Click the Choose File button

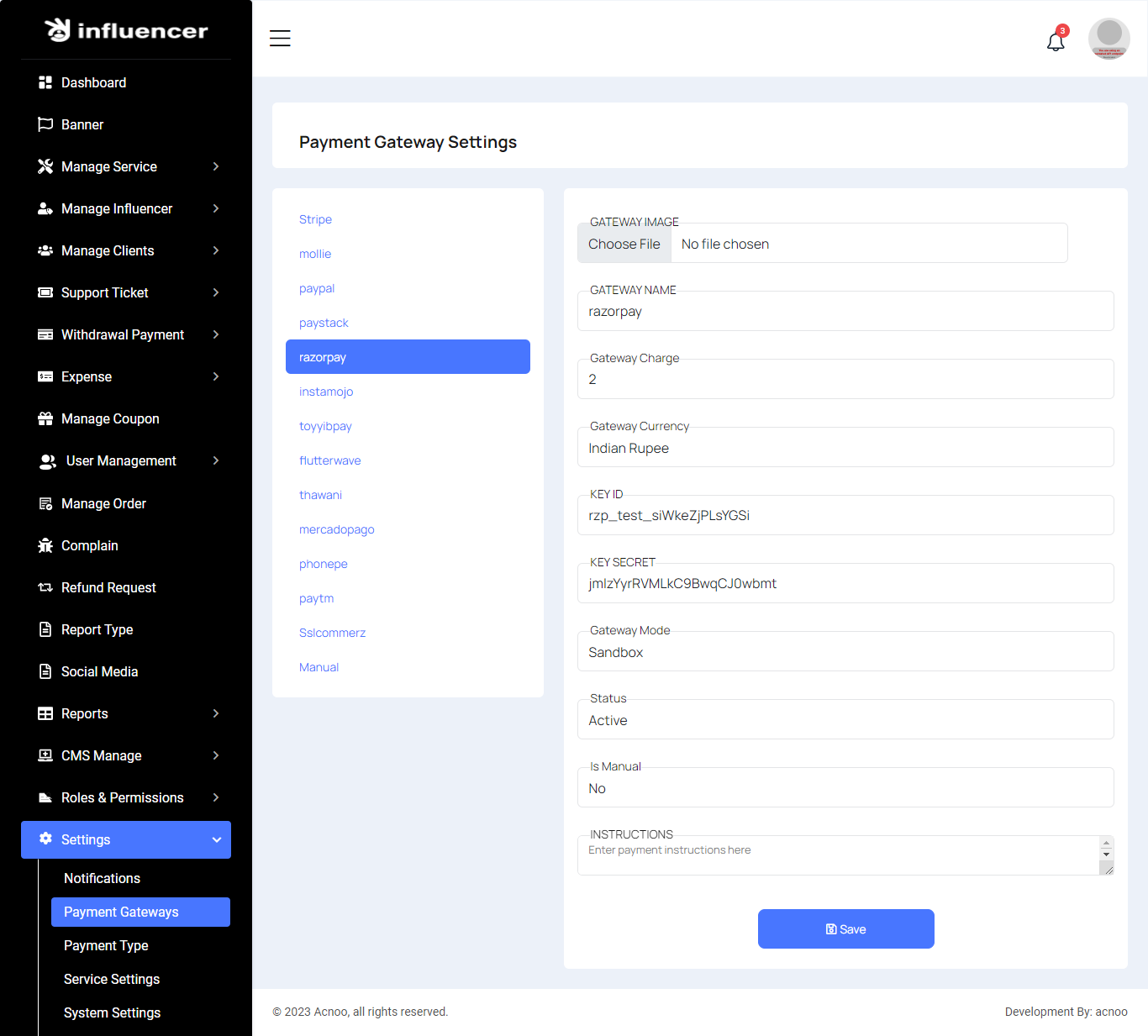[624, 244]
